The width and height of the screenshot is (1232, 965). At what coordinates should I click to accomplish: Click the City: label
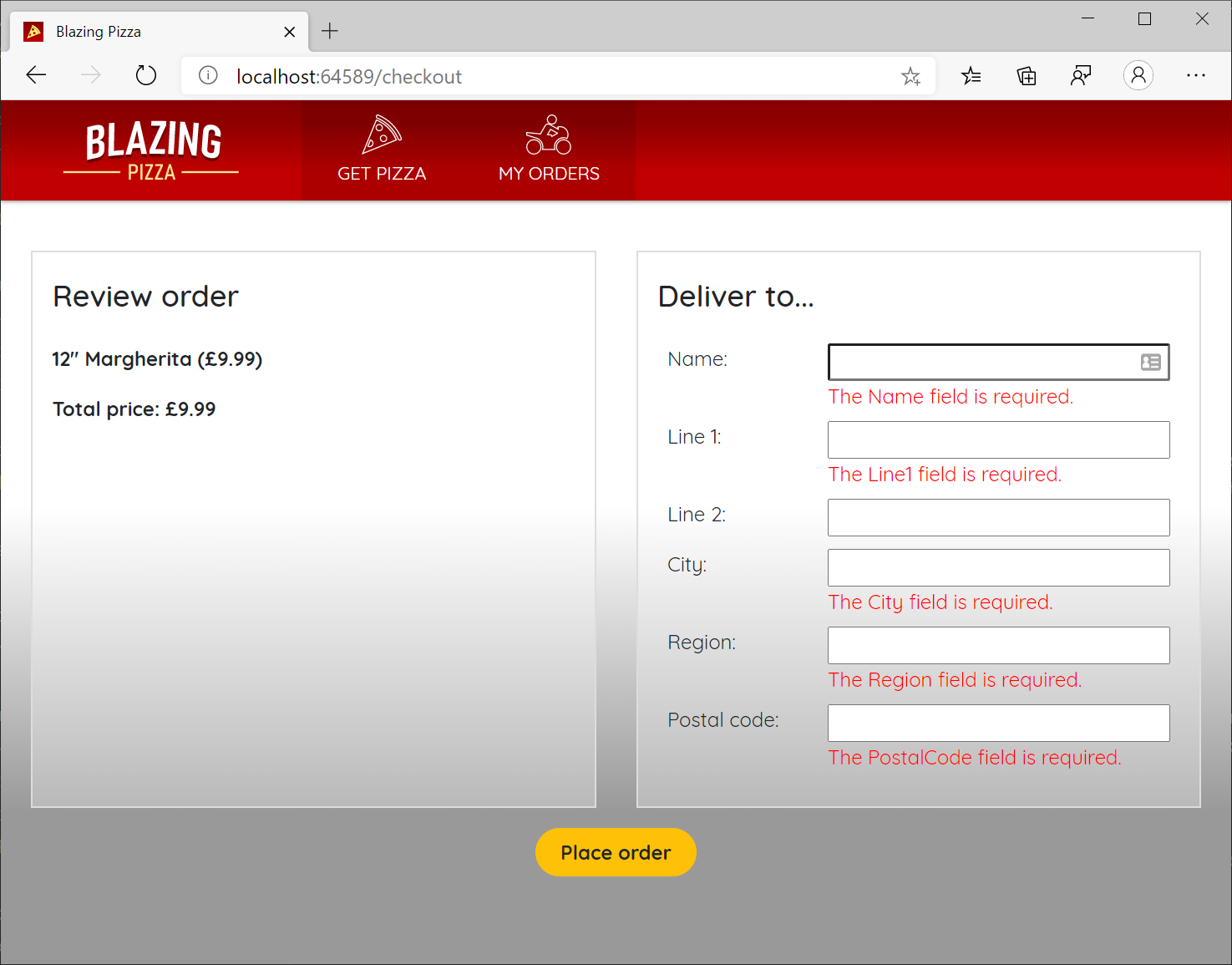[687, 565]
